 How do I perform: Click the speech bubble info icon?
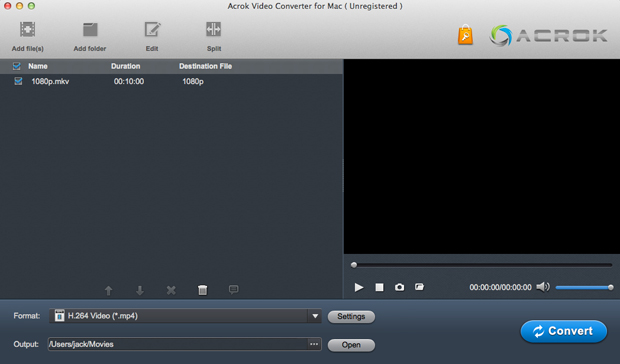coord(234,290)
